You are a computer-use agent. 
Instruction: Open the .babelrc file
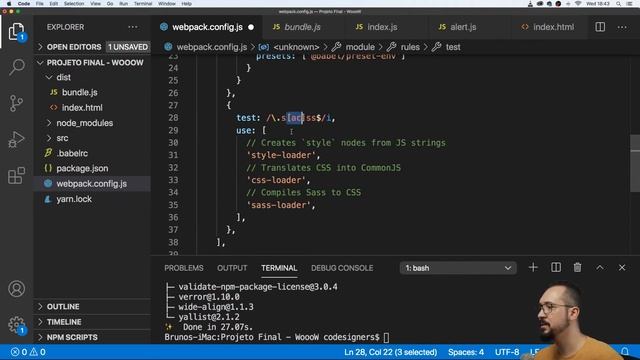[92, 153]
